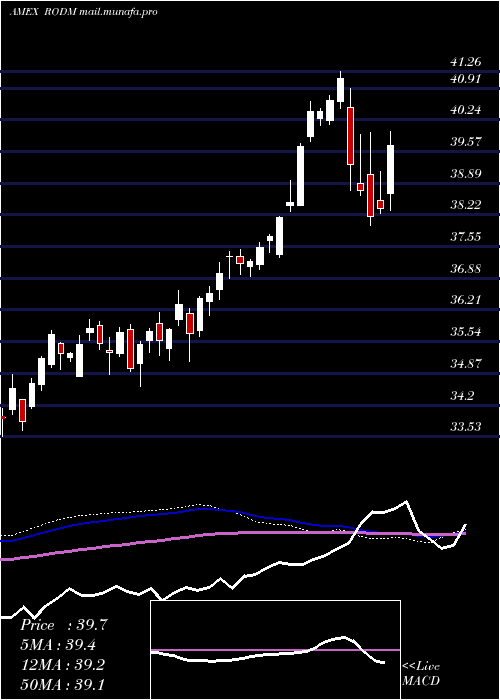Select the 35.54 price level label
The width and height of the screenshot is (500, 700).
[466, 332]
